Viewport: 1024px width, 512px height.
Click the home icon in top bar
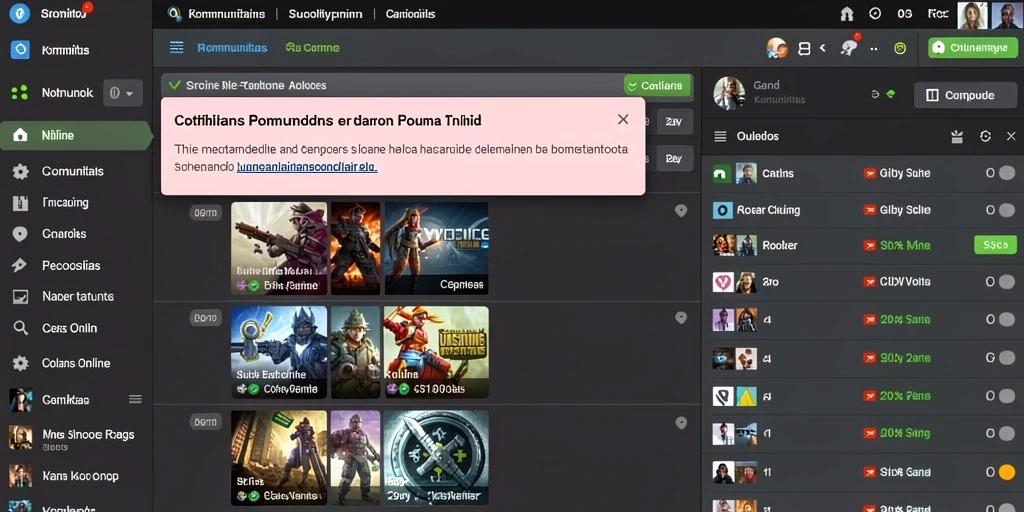click(x=847, y=14)
